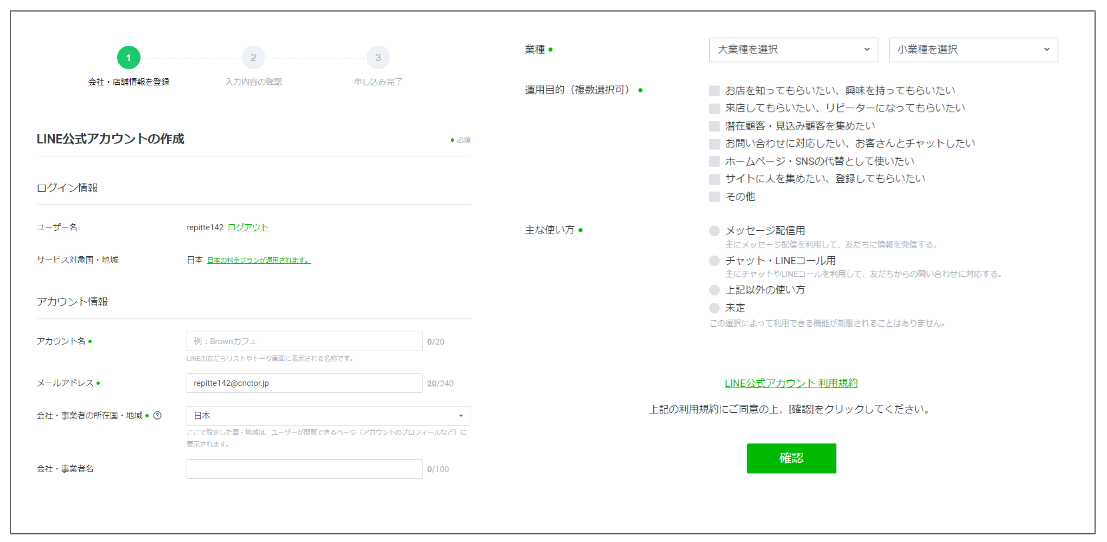Screen dimensions: 1107x542
Task: Expand the 日本 country dropdown
Action: click(x=328, y=416)
